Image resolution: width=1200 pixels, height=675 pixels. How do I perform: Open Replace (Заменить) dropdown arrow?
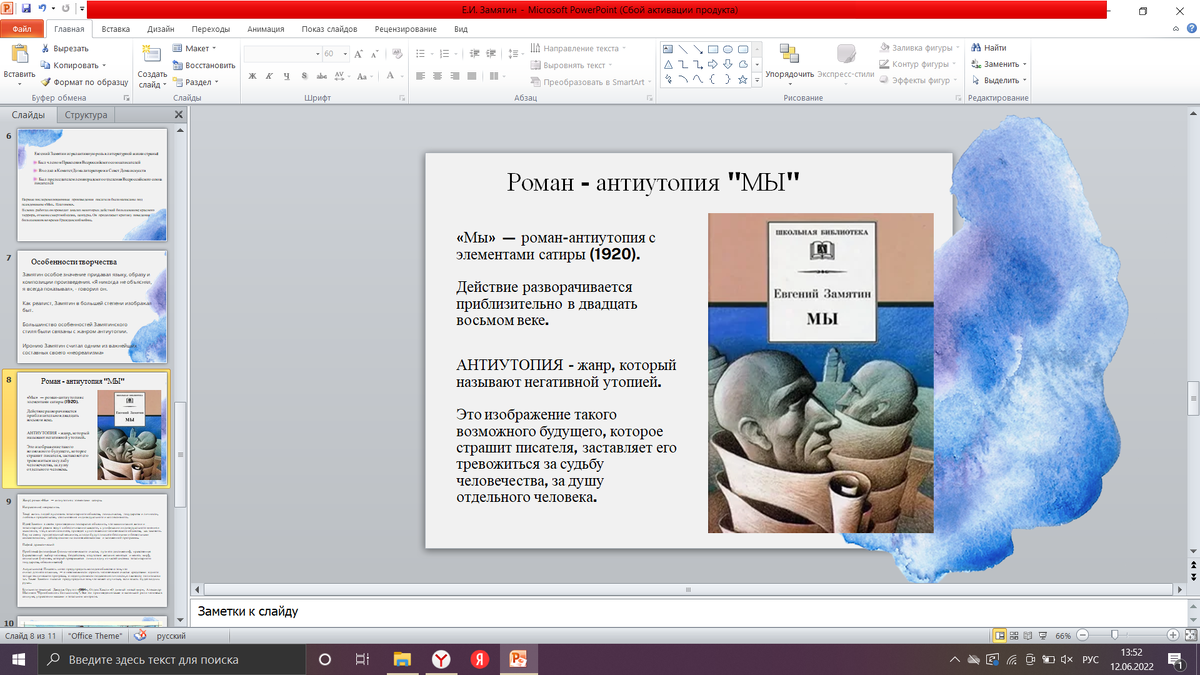[1024, 64]
